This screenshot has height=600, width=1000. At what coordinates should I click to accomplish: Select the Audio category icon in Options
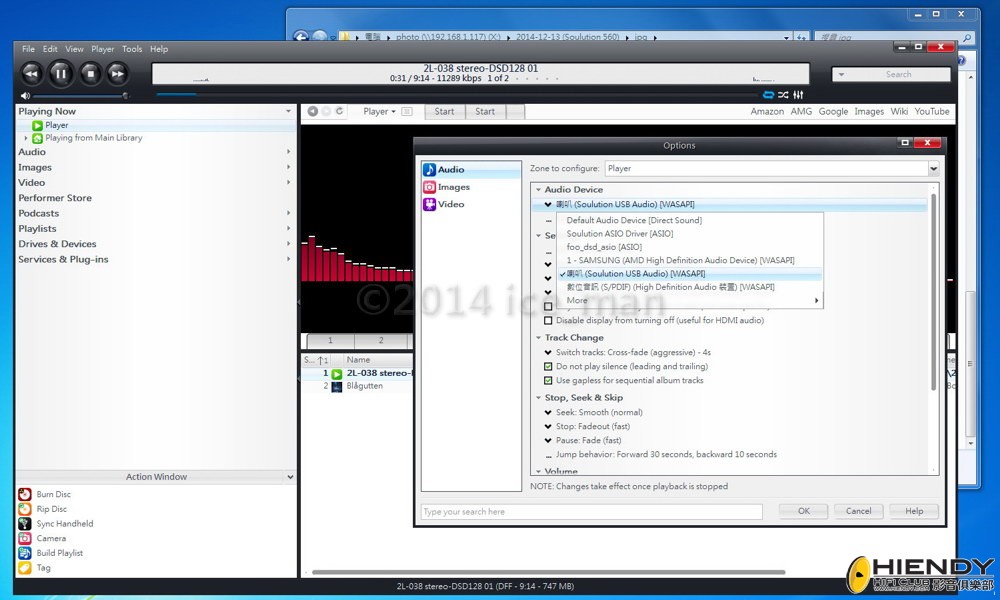coord(429,170)
